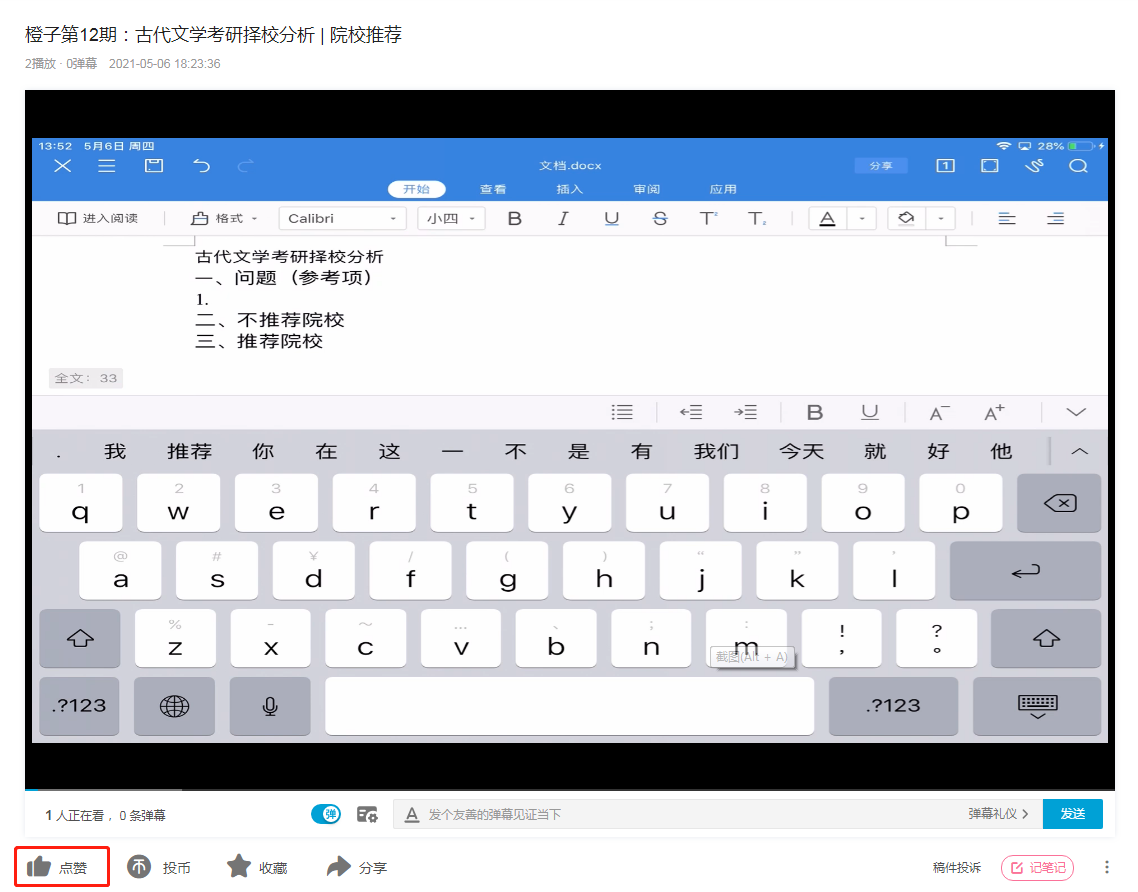Click the align left icon

[1007, 218]
